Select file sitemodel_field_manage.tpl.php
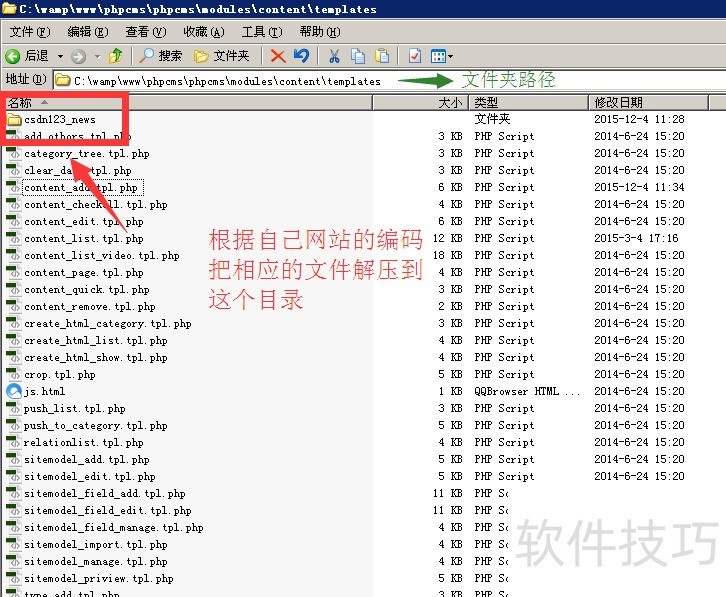This screenshot has height=597, width=726. pos(114,528)
